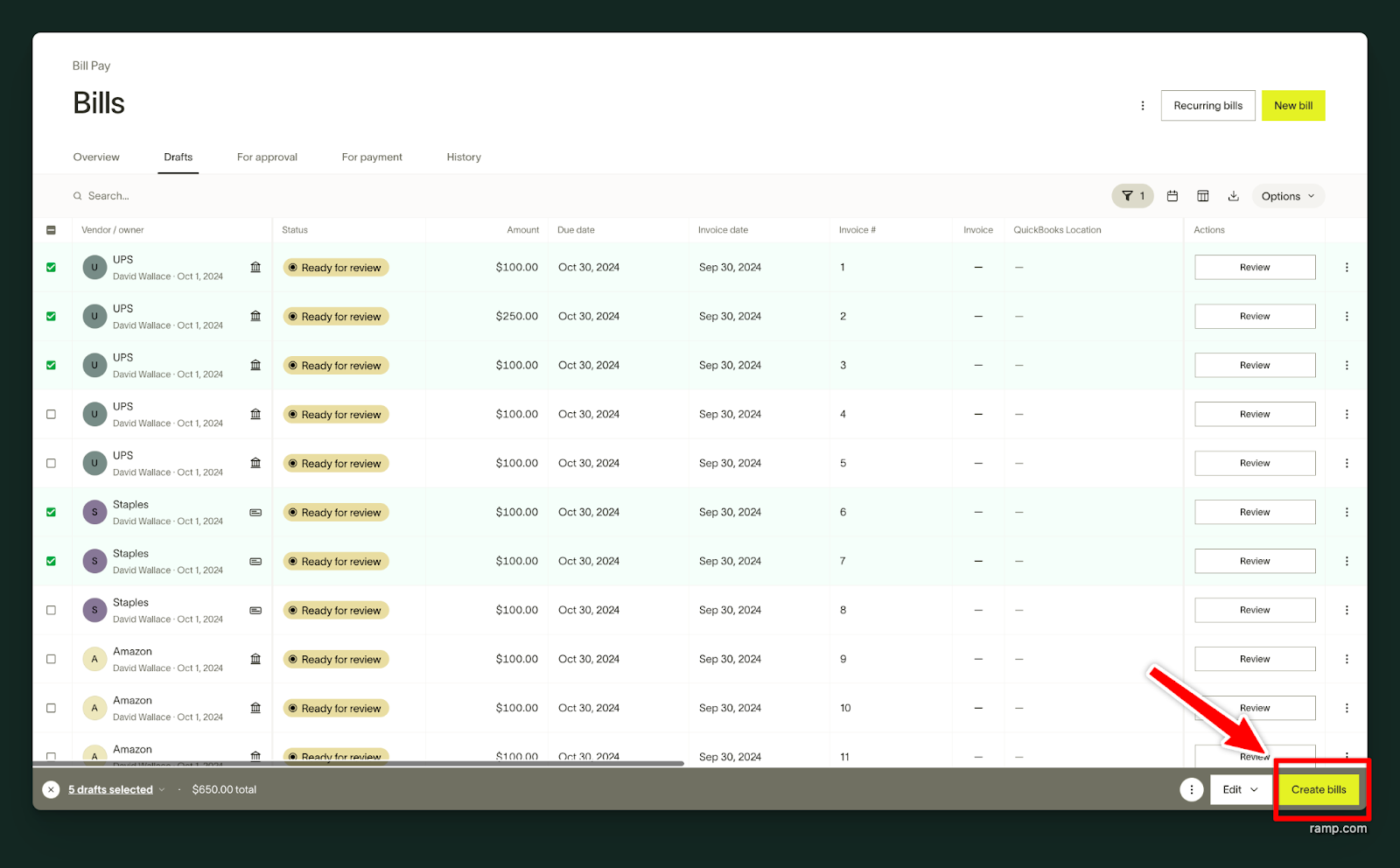Open row menu for invoice 1

tap(1347, 268)
